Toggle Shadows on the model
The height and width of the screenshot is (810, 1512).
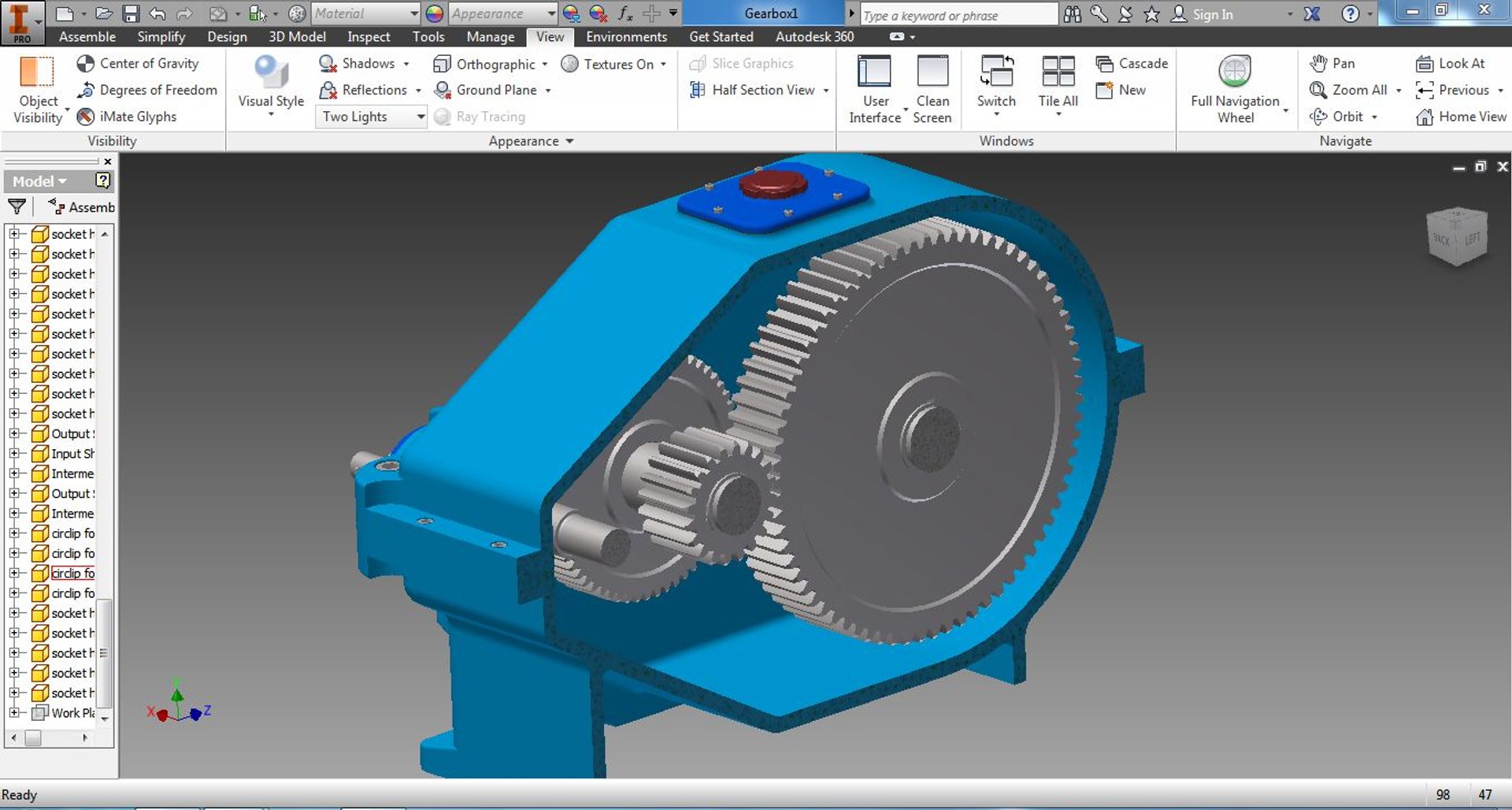click(364, 64)
